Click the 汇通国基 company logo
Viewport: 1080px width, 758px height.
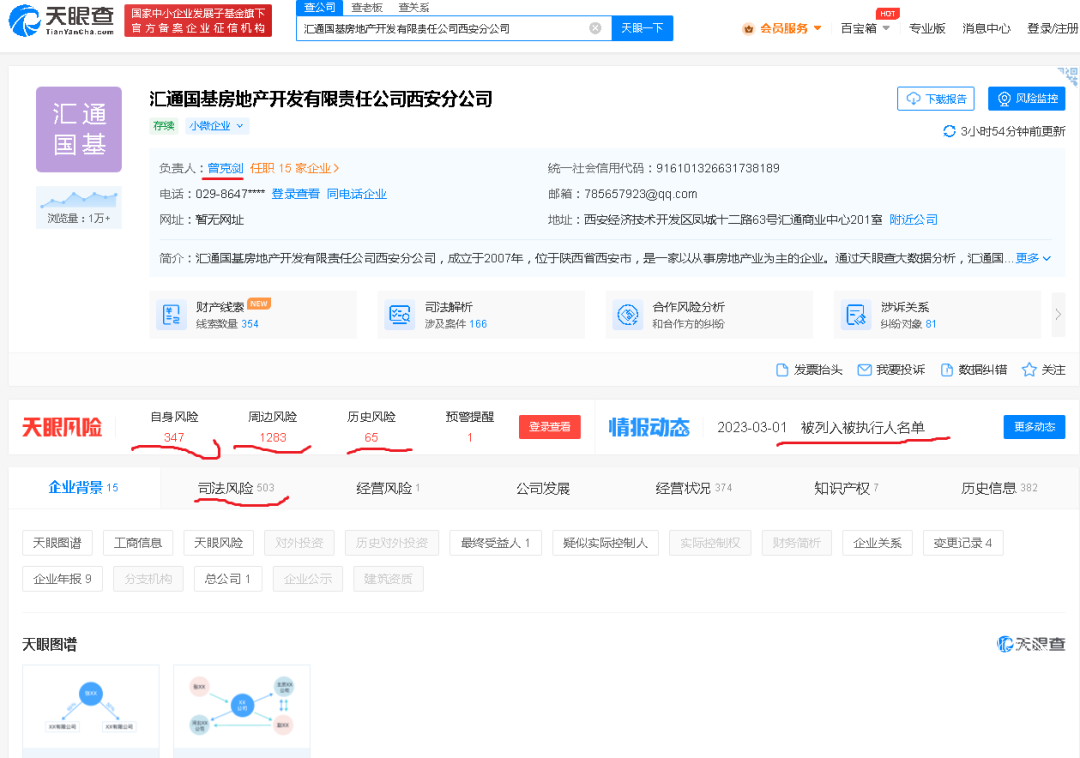(79, 129)
